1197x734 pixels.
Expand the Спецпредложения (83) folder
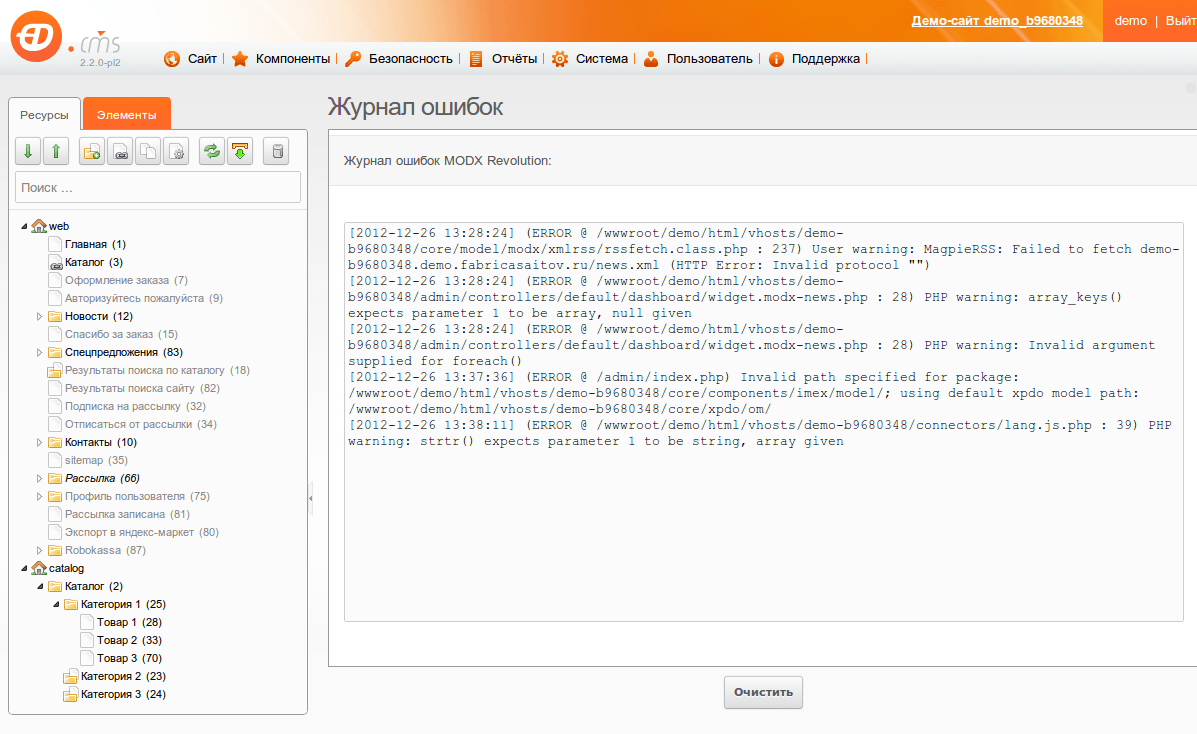pos(40,352)
